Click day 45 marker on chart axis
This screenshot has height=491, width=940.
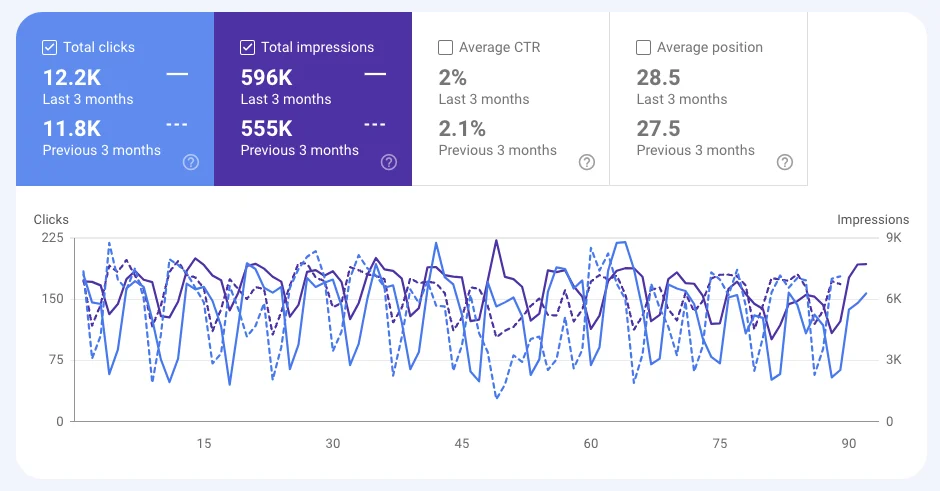click(462, 444)
